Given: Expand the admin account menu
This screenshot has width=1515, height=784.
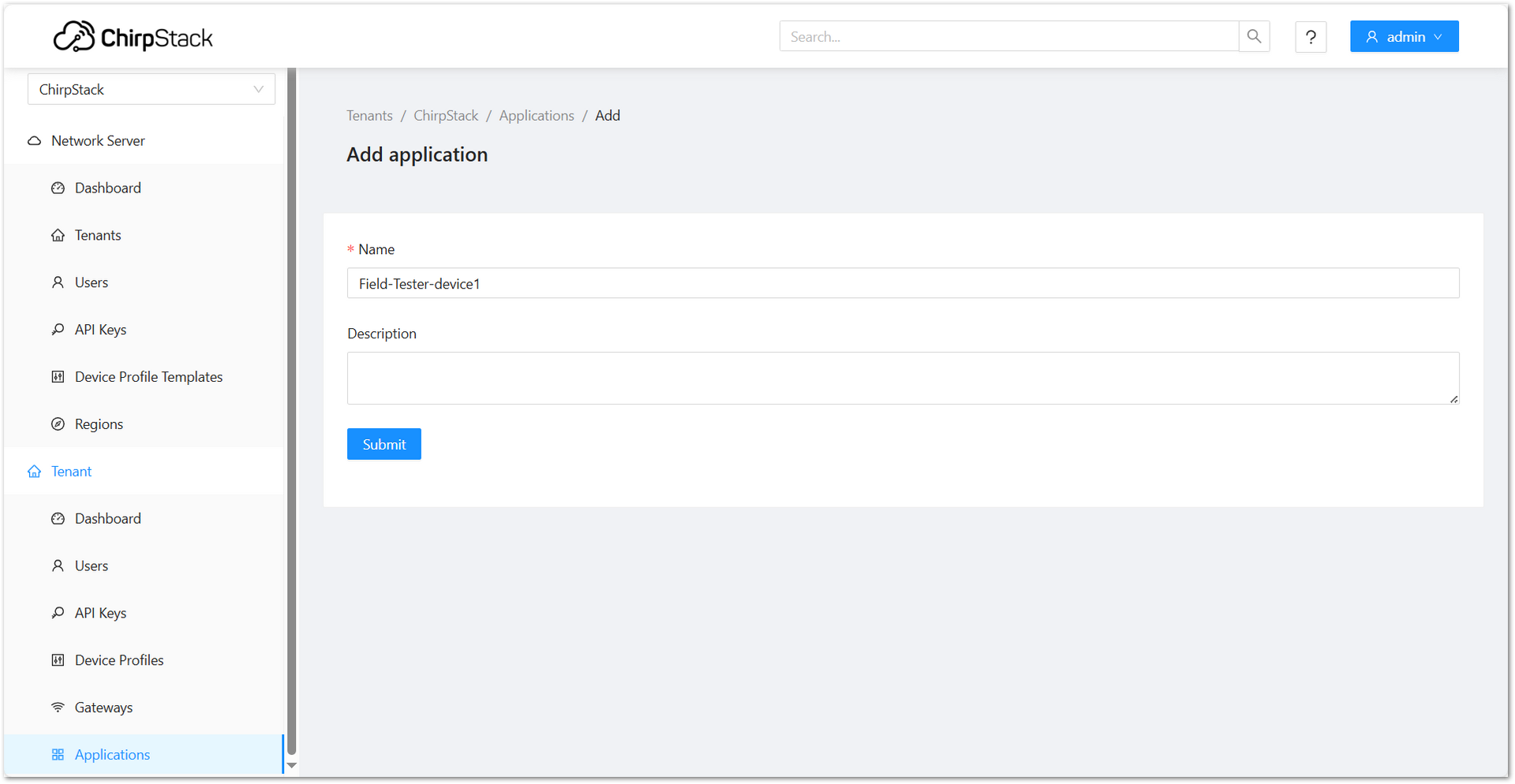Looking at the screenshot, I should pyautogui.click(x=1404, y=36).
